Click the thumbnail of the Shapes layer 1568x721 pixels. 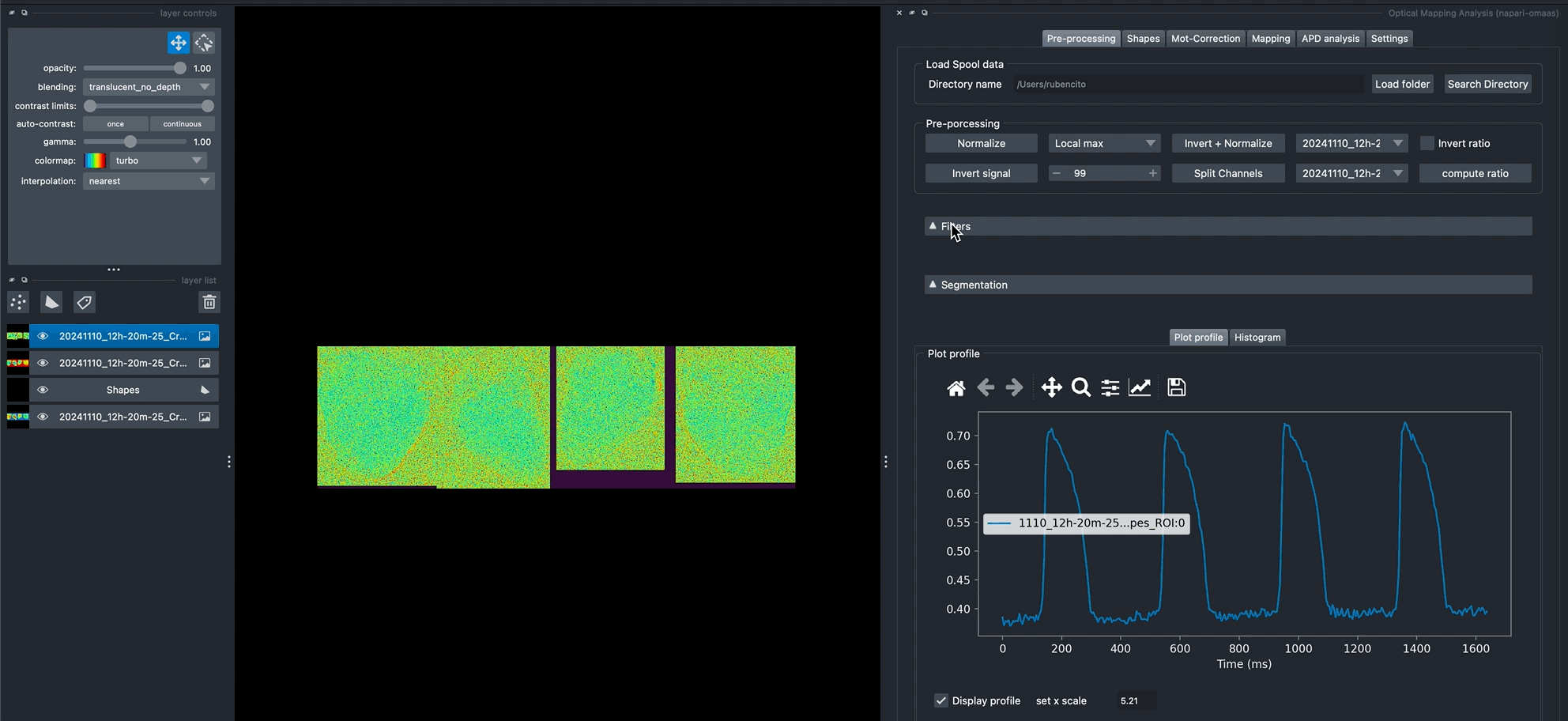pos(18,390)
